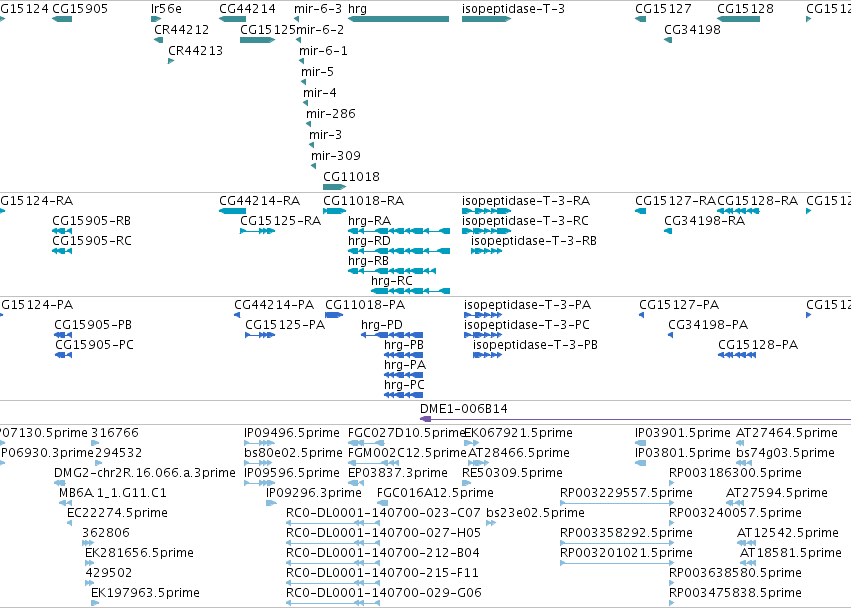Select the EP03837.3prime EST label
The height and width of the screenshot is (608, 851).
point(398,473)
